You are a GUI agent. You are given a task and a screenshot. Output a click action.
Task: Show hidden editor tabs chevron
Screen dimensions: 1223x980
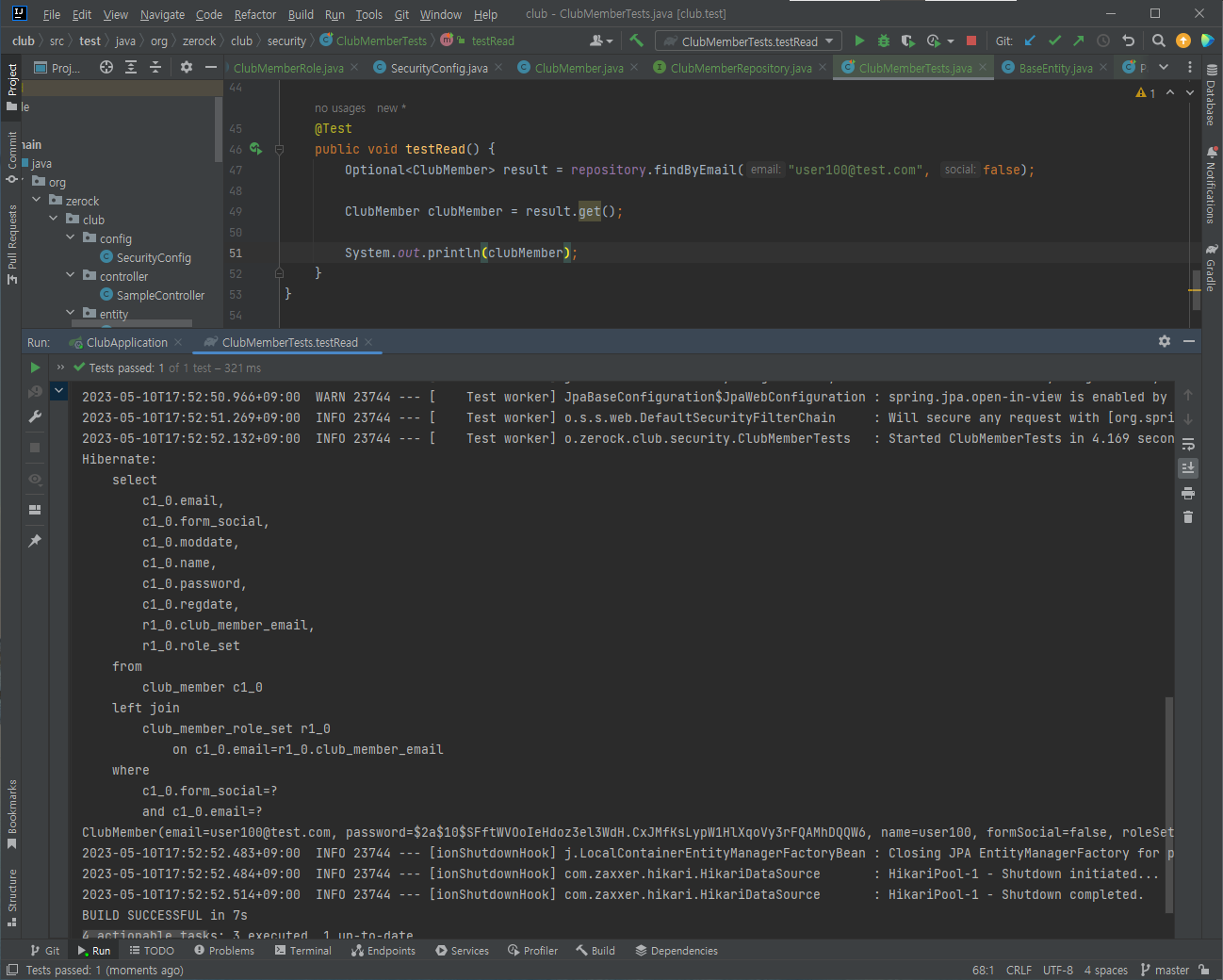(1164, 67)
